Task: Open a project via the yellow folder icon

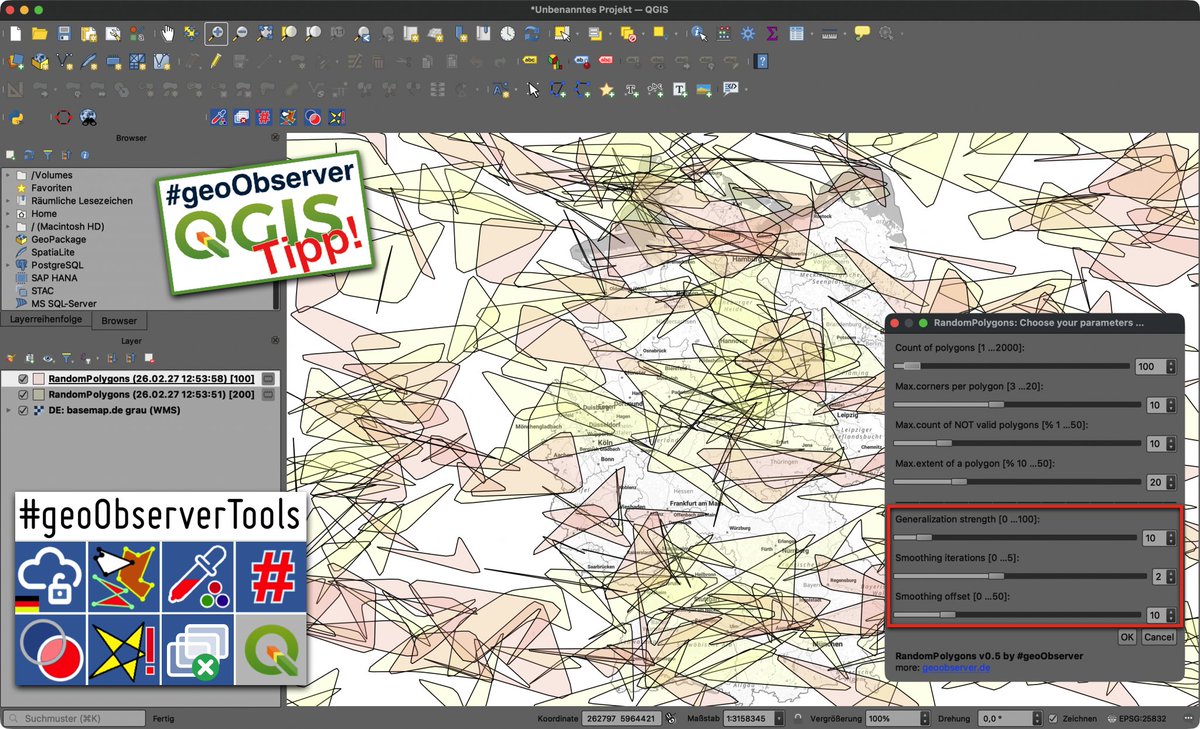Action: [40, 34]
